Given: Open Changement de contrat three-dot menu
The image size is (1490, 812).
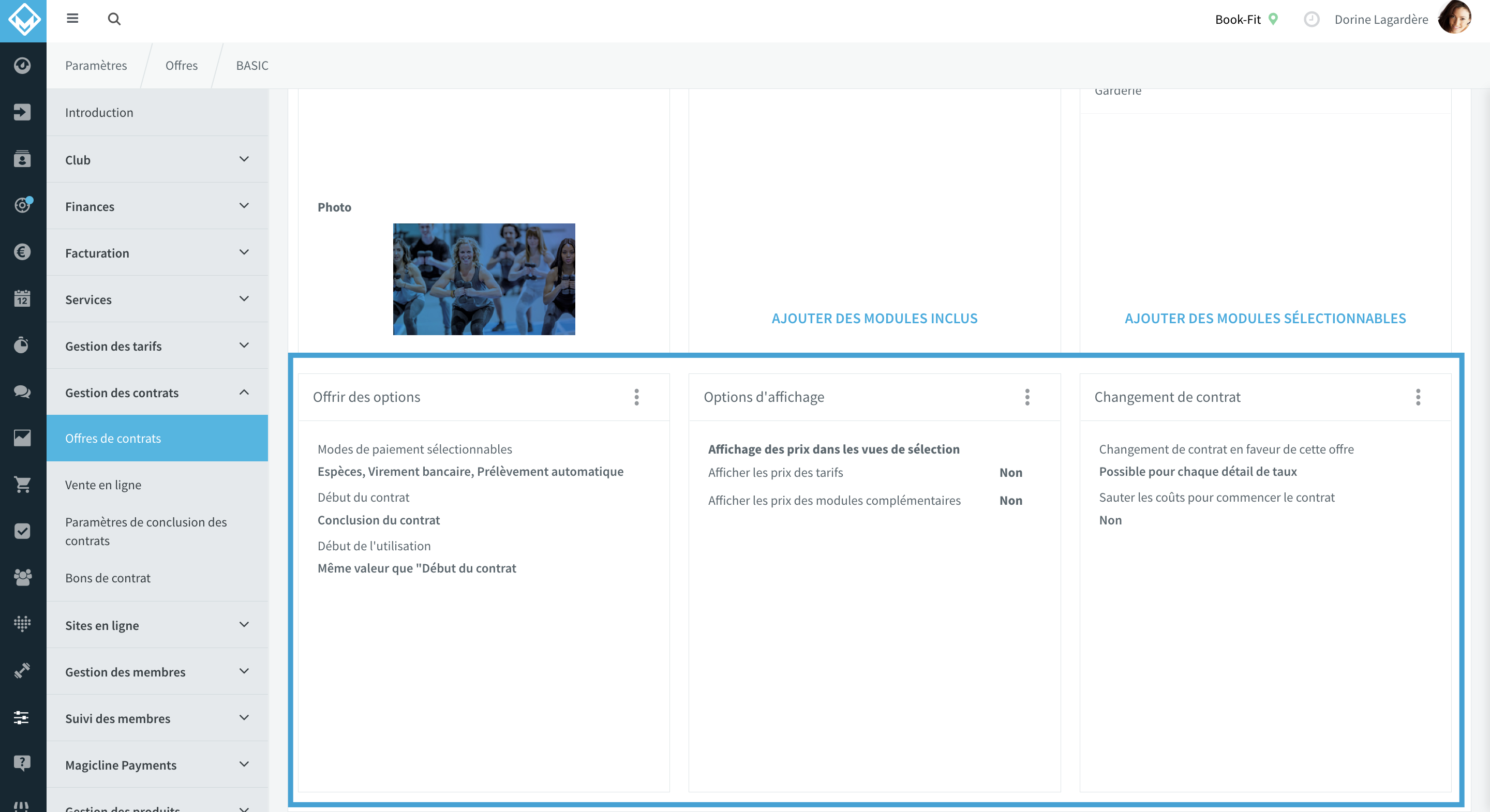Looking at the screenshot, I should tap(1418, 397).
